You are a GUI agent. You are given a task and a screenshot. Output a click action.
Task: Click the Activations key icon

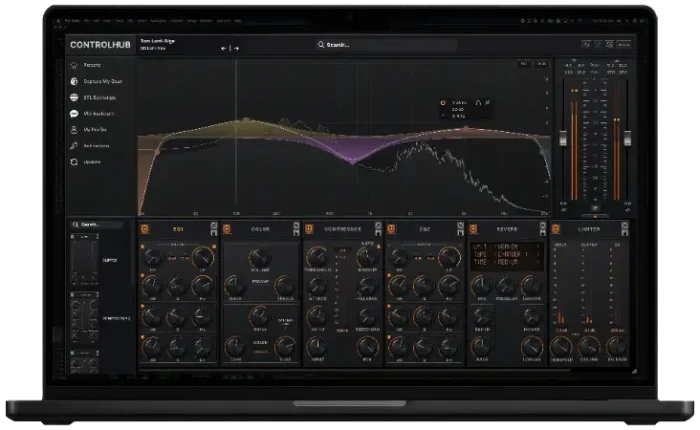click(x=74, y=145)
